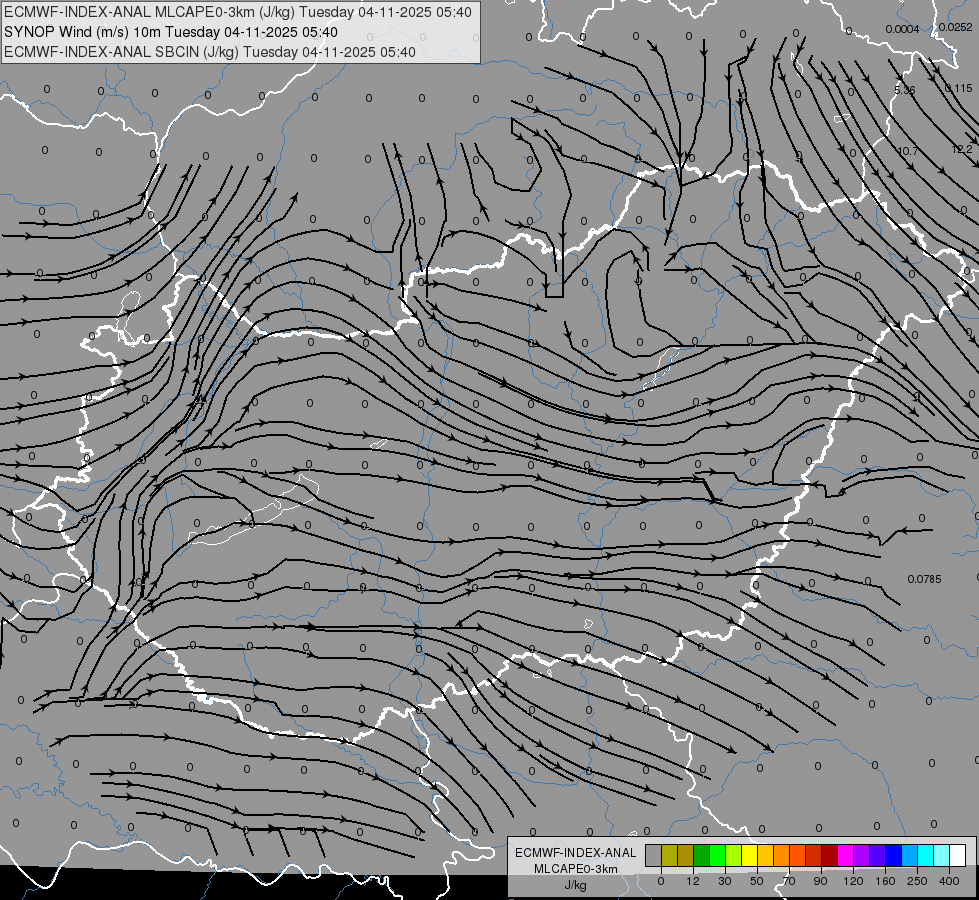Select the bright green legend swatch
979x900 pixels.
pos(717,855)
